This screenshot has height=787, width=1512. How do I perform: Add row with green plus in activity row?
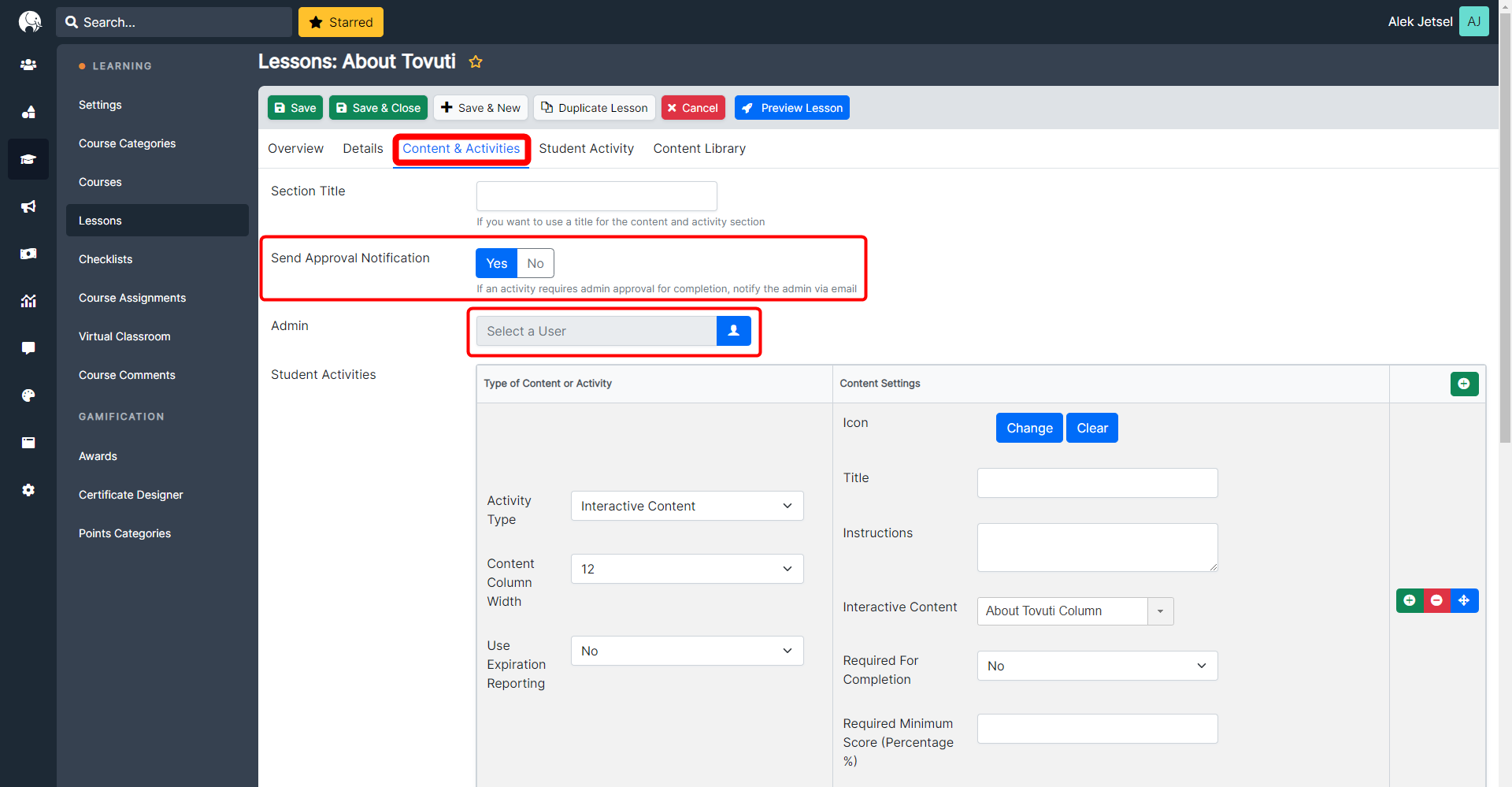click(x=1410, y=600)
